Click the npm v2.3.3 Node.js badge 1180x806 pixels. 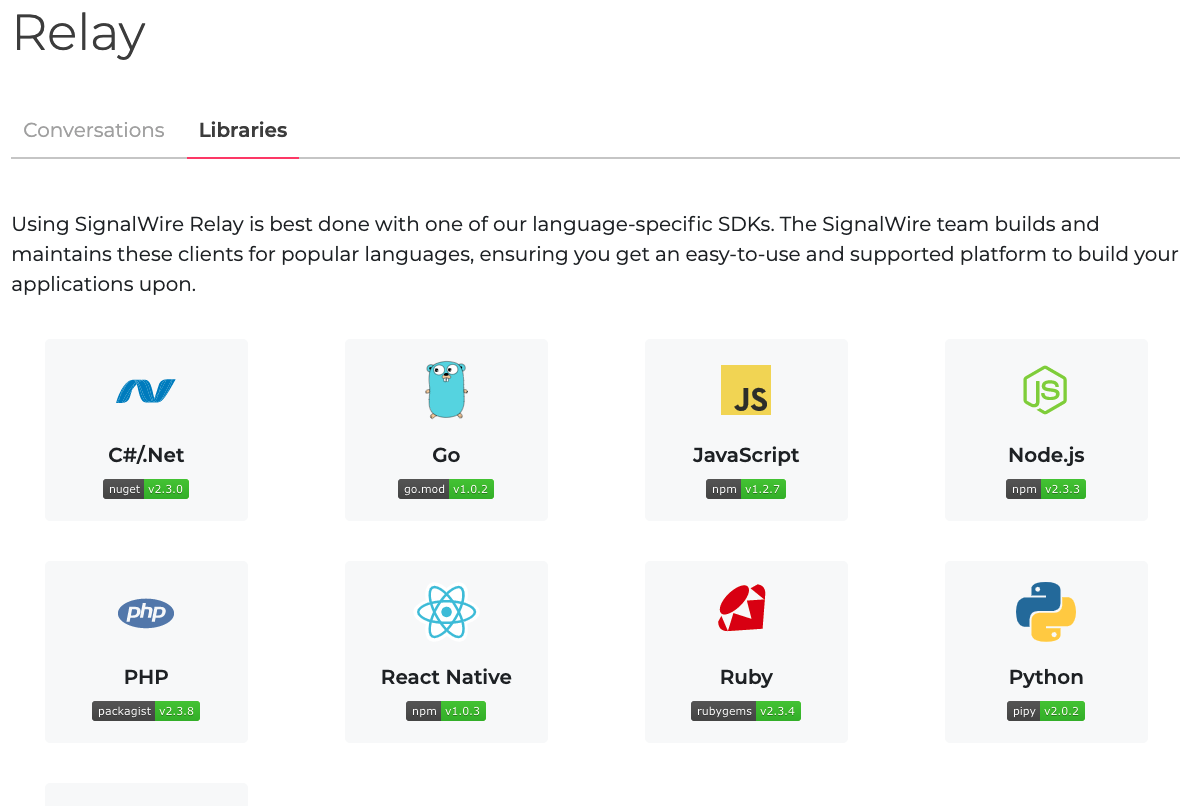click(x=1046, y=489)
